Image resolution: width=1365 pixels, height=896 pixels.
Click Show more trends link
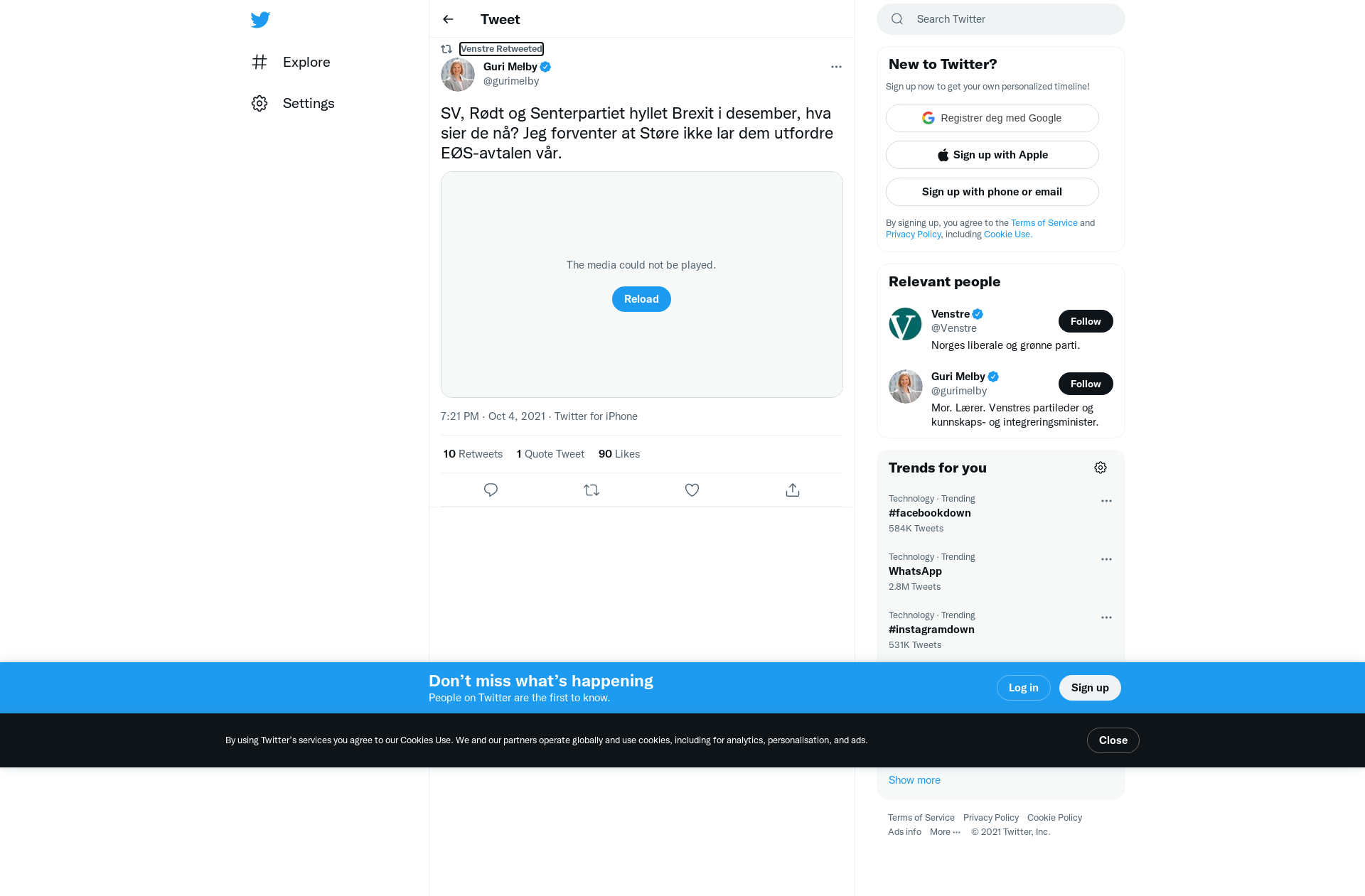point(914,780)
